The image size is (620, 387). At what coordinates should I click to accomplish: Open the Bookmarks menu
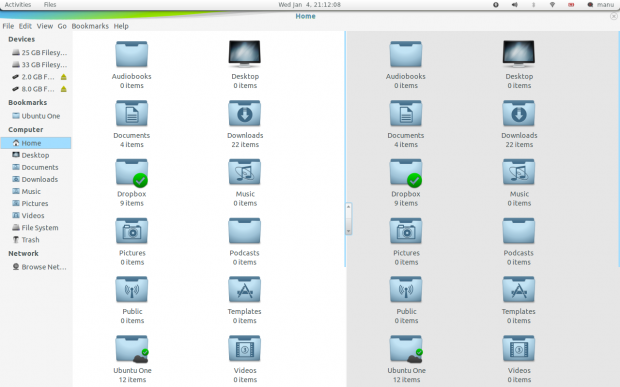click(90, 26)
